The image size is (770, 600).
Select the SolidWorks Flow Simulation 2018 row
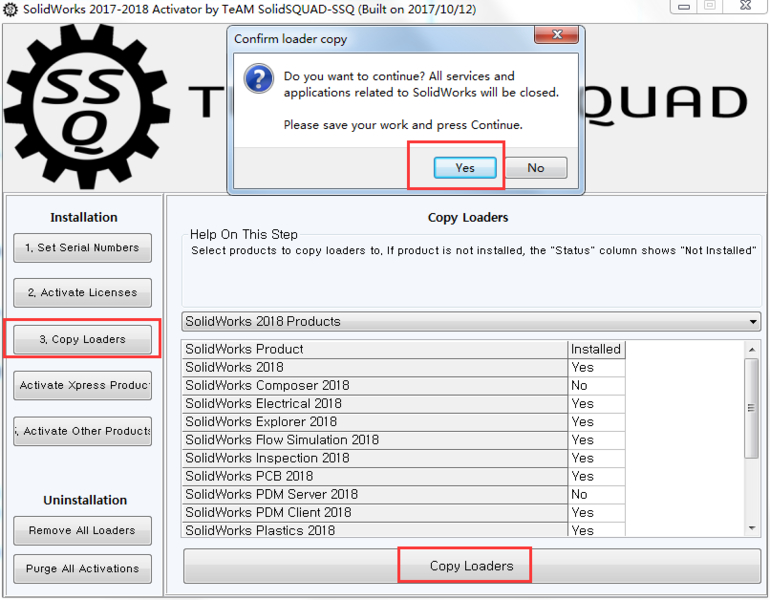(404, 440)
